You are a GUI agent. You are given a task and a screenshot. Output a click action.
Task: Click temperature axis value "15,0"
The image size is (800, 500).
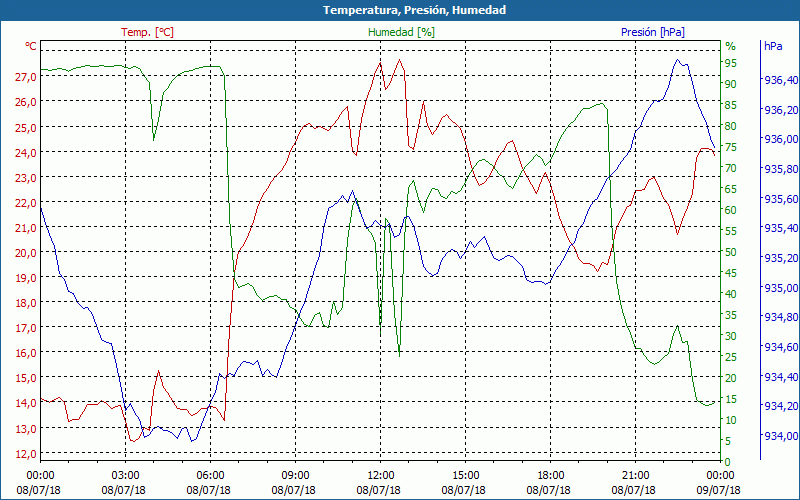[26, 378]
